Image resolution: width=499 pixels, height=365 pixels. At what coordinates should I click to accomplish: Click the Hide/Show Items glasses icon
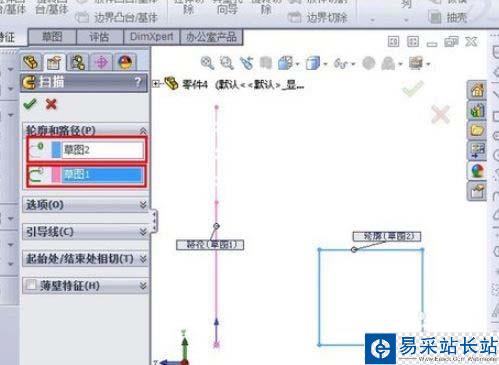[x=341, y=63]
